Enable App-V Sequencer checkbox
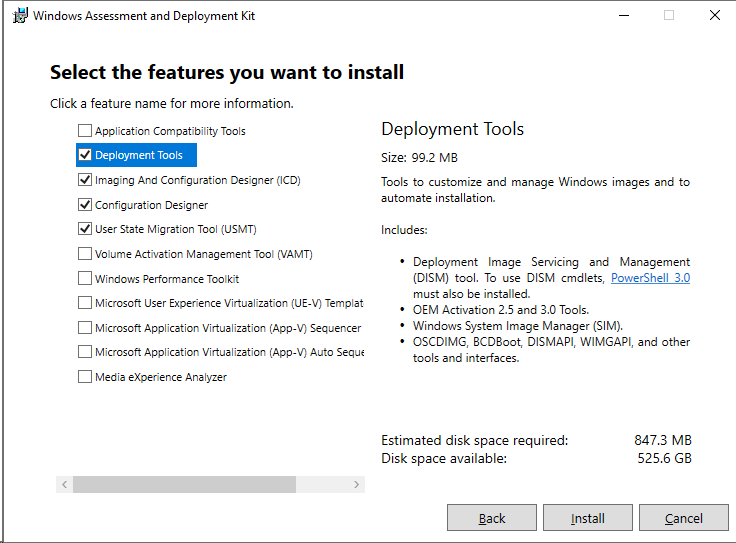The width and height of the screenshot is (736, 543). point(85,328)
